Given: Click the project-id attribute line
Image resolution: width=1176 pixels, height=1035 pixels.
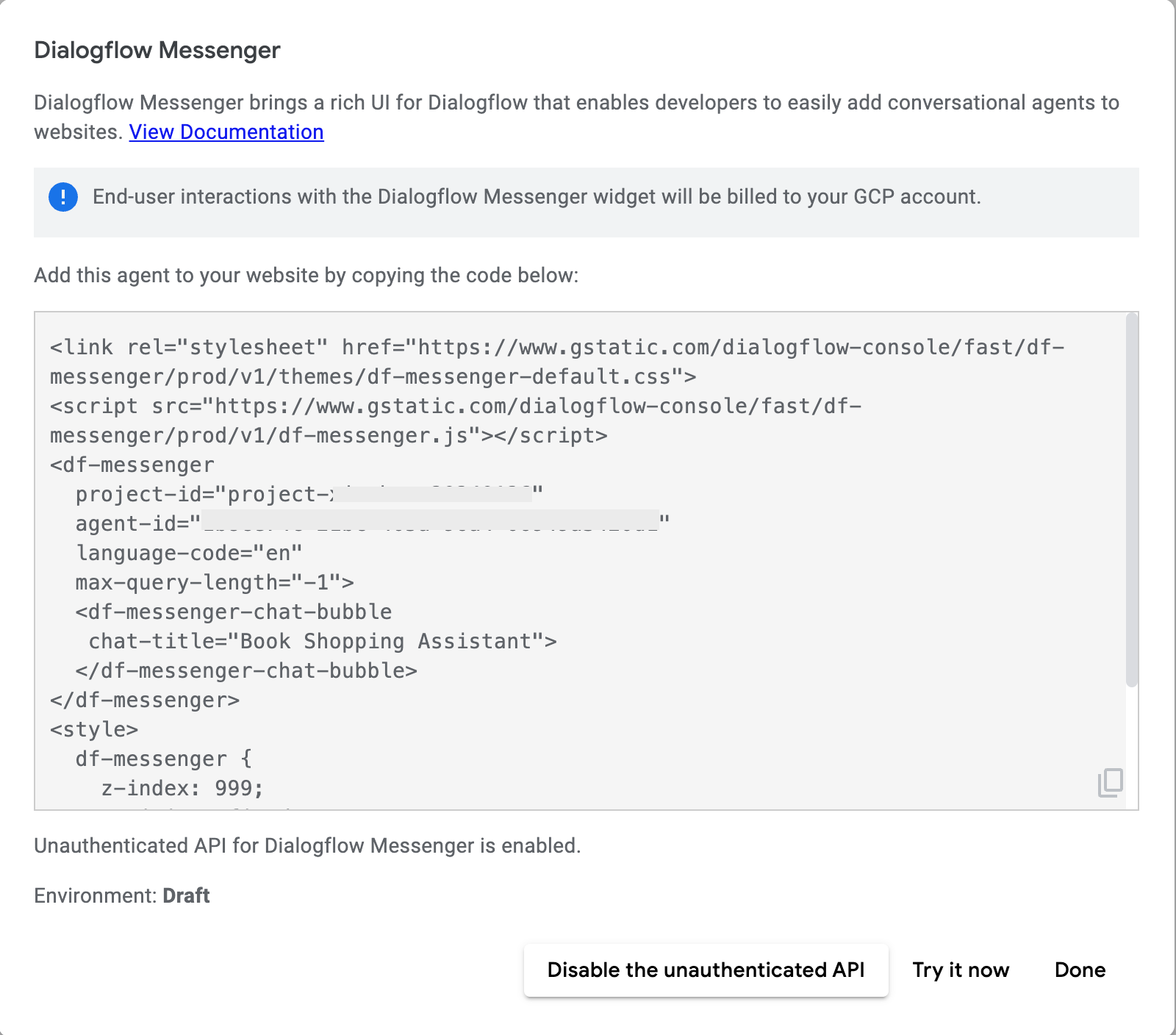Looking at the screenshot, I should (x=309, y=495).
